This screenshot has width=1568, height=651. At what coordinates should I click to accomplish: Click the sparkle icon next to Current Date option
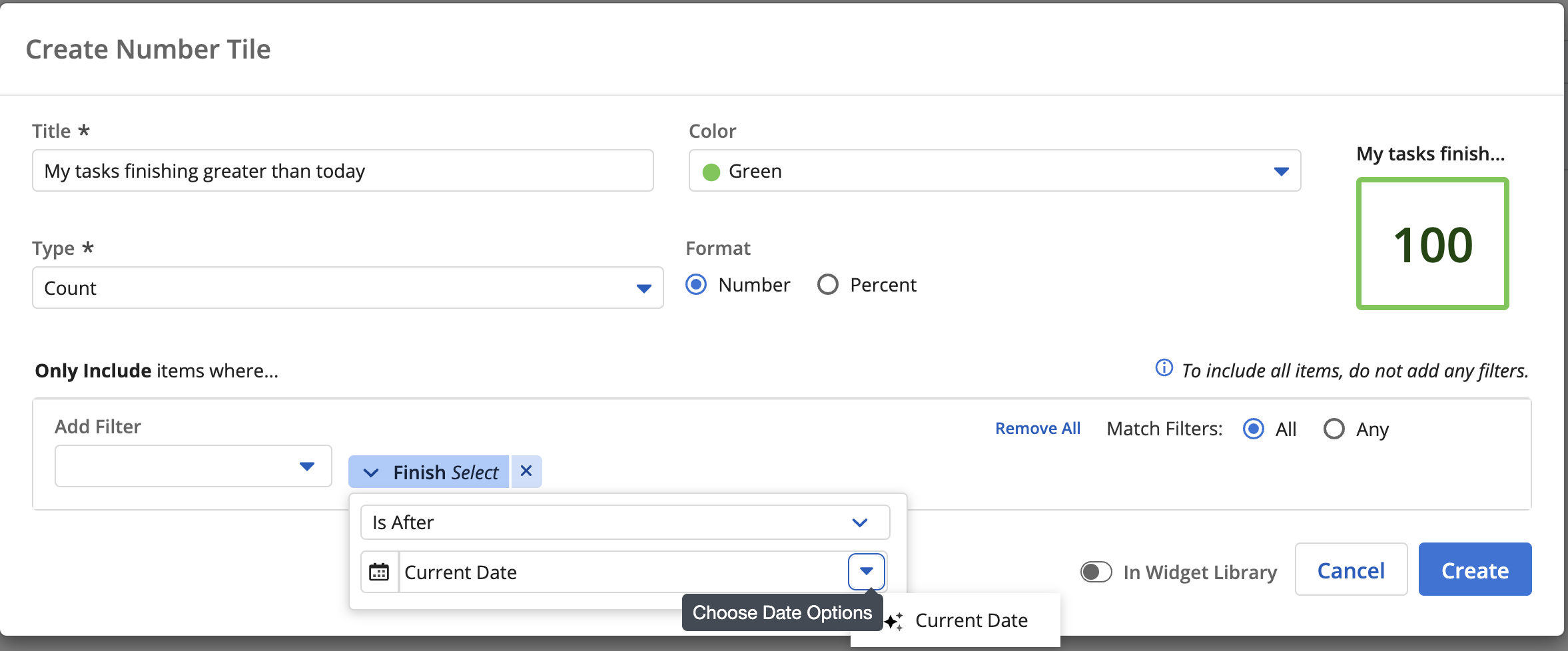coord(894,621)
